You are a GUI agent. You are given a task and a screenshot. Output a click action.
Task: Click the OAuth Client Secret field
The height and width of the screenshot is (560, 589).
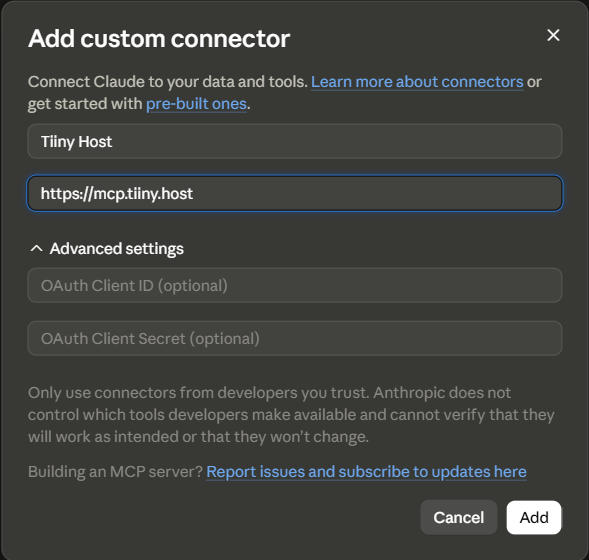[x=295, y=338]
